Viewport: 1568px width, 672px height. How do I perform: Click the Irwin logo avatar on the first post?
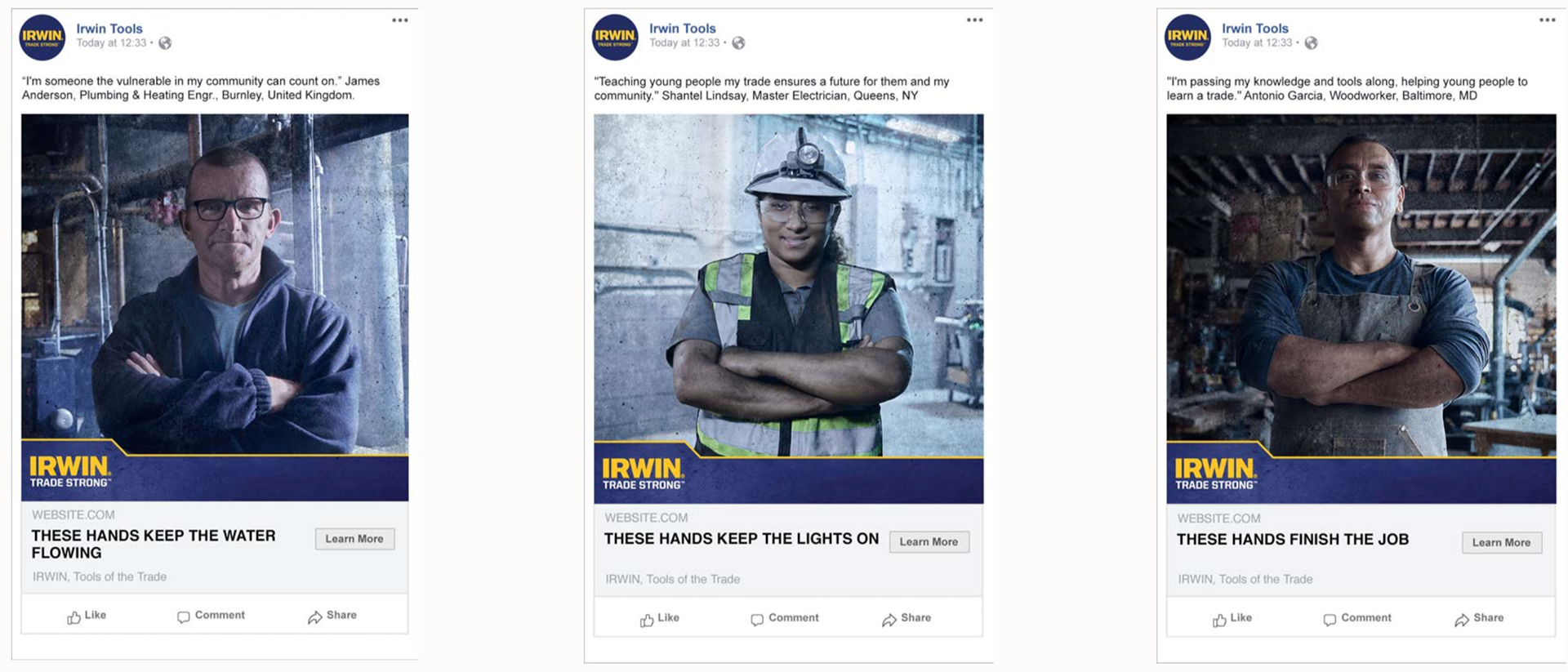click(x=42, y=38)
